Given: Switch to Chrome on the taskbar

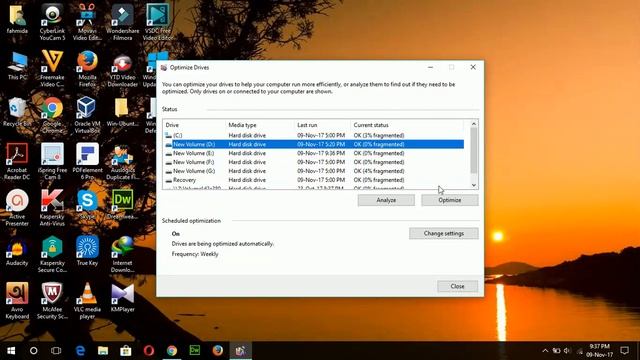Looking at the screenshot, I should (x=172, y=351).
